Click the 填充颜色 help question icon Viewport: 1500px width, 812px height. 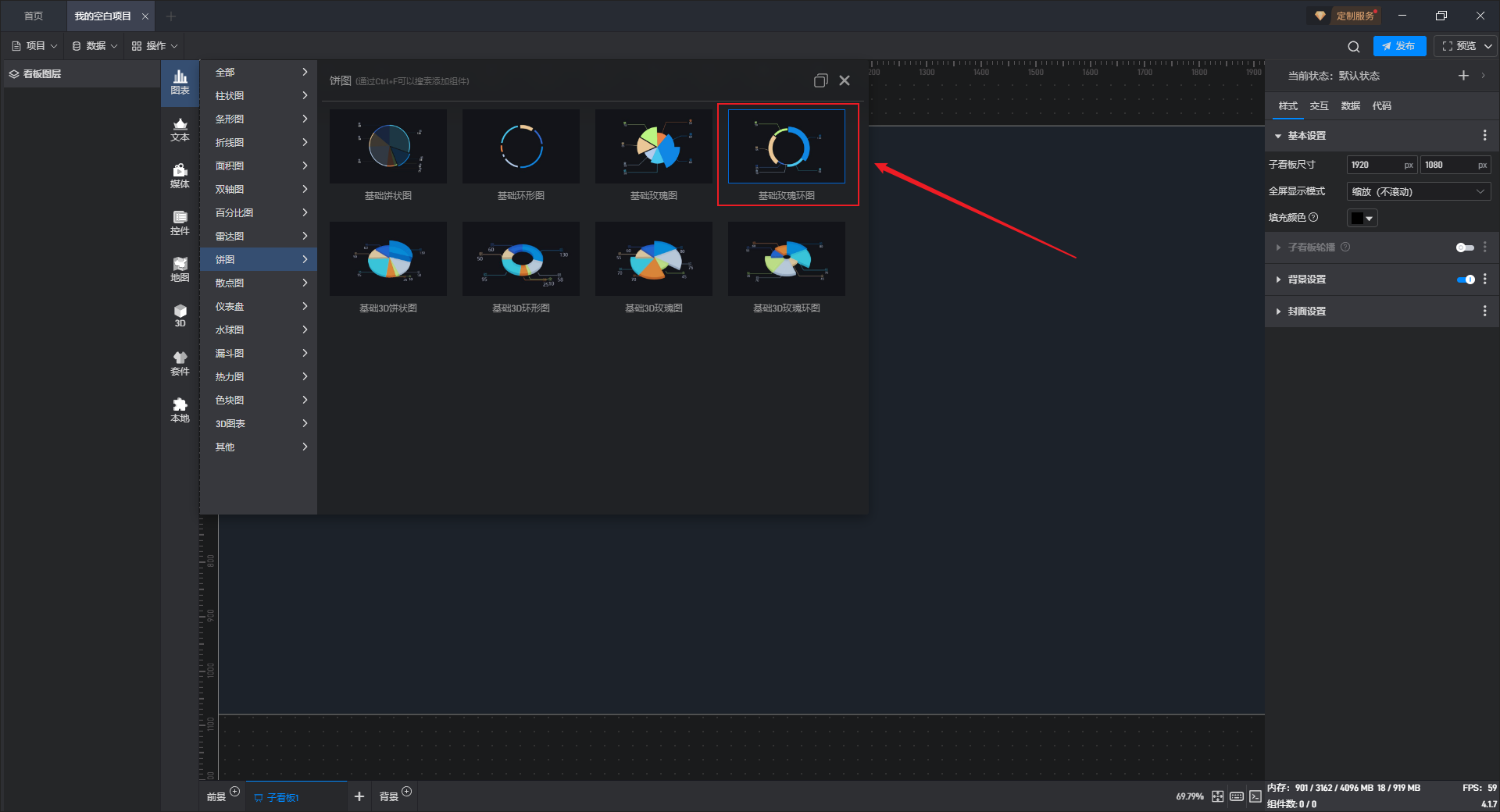[1313, 218]
